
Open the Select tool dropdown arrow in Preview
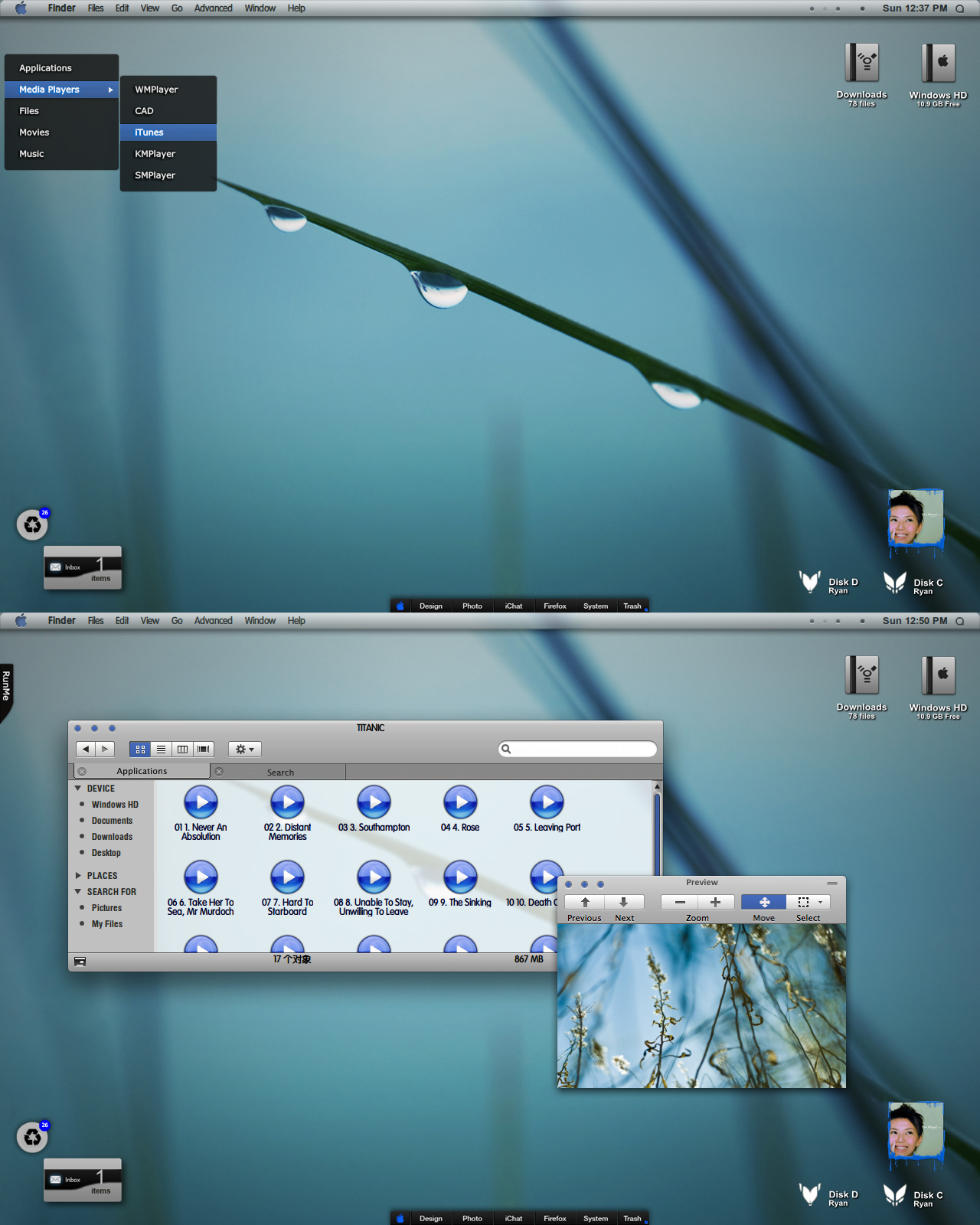(x=821, y=902)
